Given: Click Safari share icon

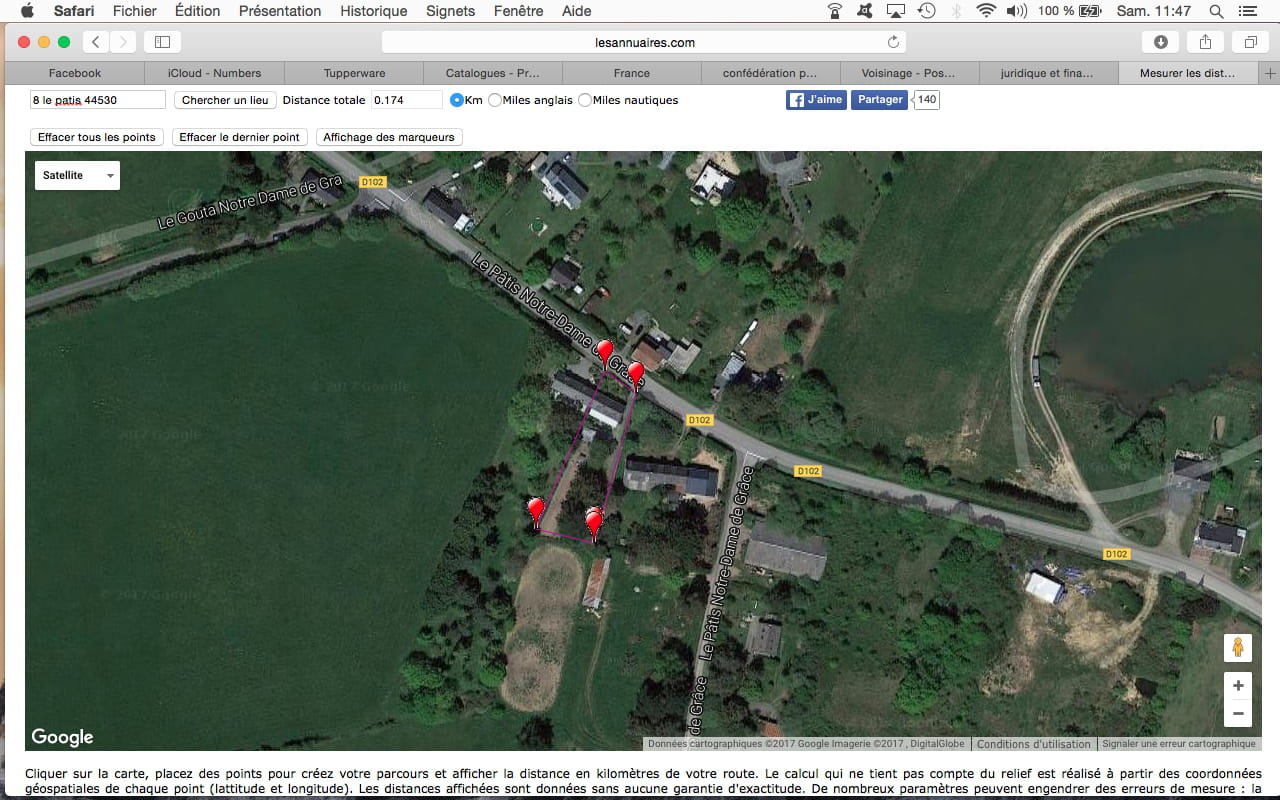Looking at the screenshot, I should [1205, 42].
